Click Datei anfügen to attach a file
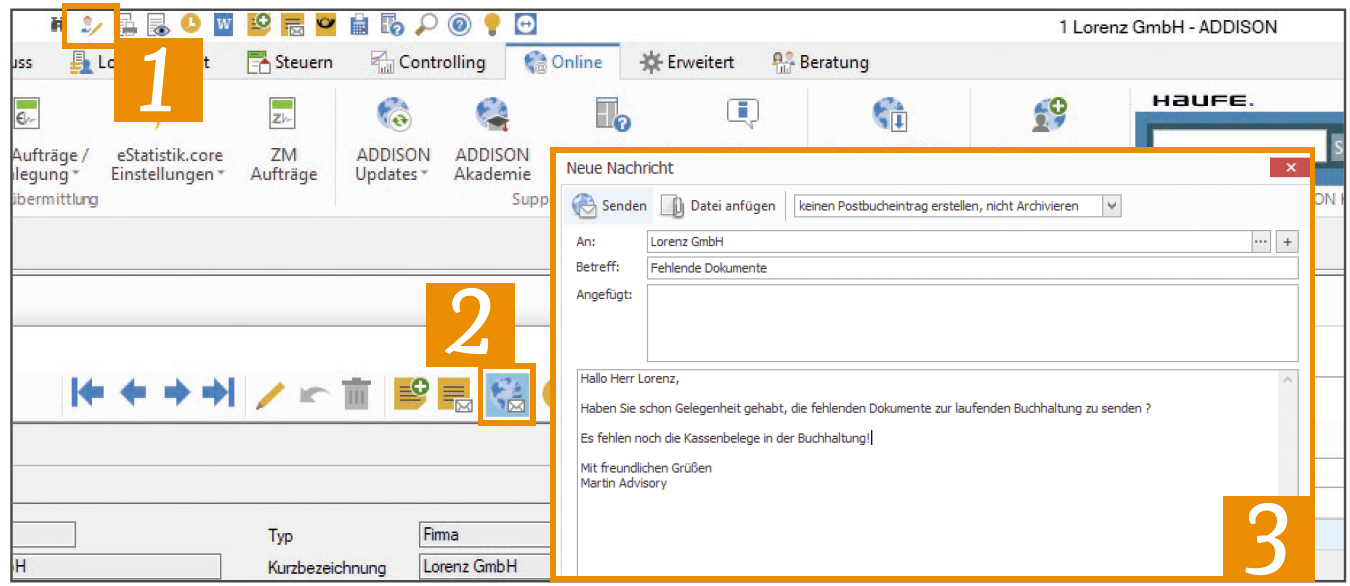The image size is (1350, 586). (718, 206)
